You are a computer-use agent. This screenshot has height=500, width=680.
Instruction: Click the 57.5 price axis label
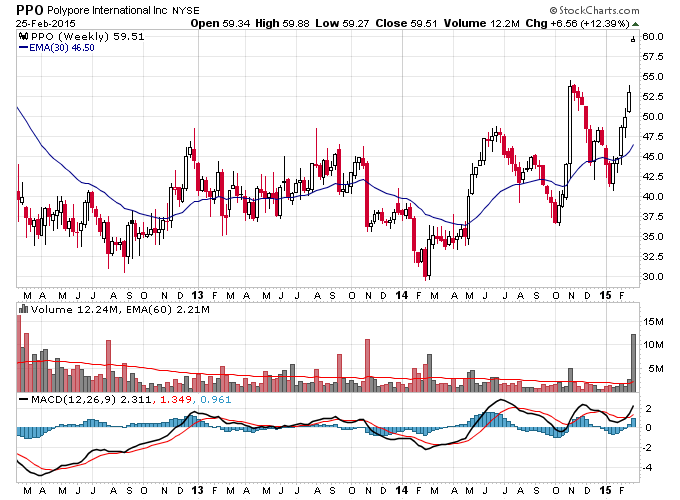click(653, 56)
